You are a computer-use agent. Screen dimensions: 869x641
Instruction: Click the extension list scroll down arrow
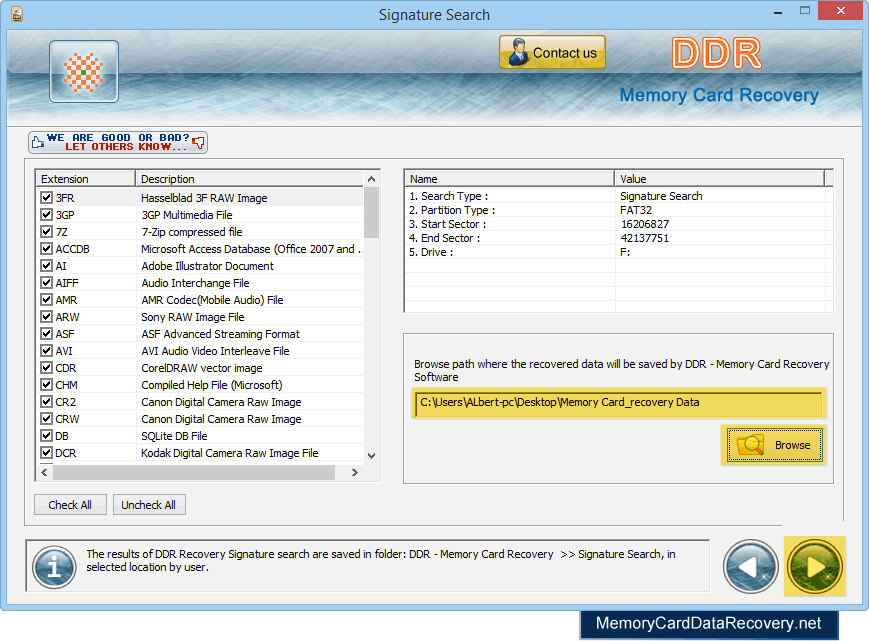371,455
